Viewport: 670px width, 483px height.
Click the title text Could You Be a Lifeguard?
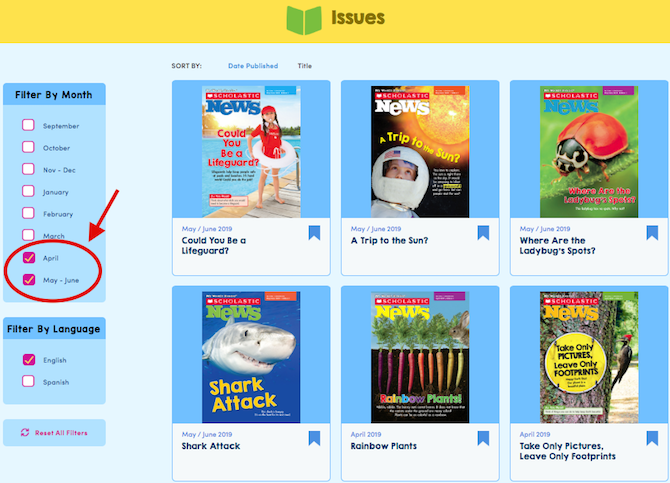pos(214,246)
